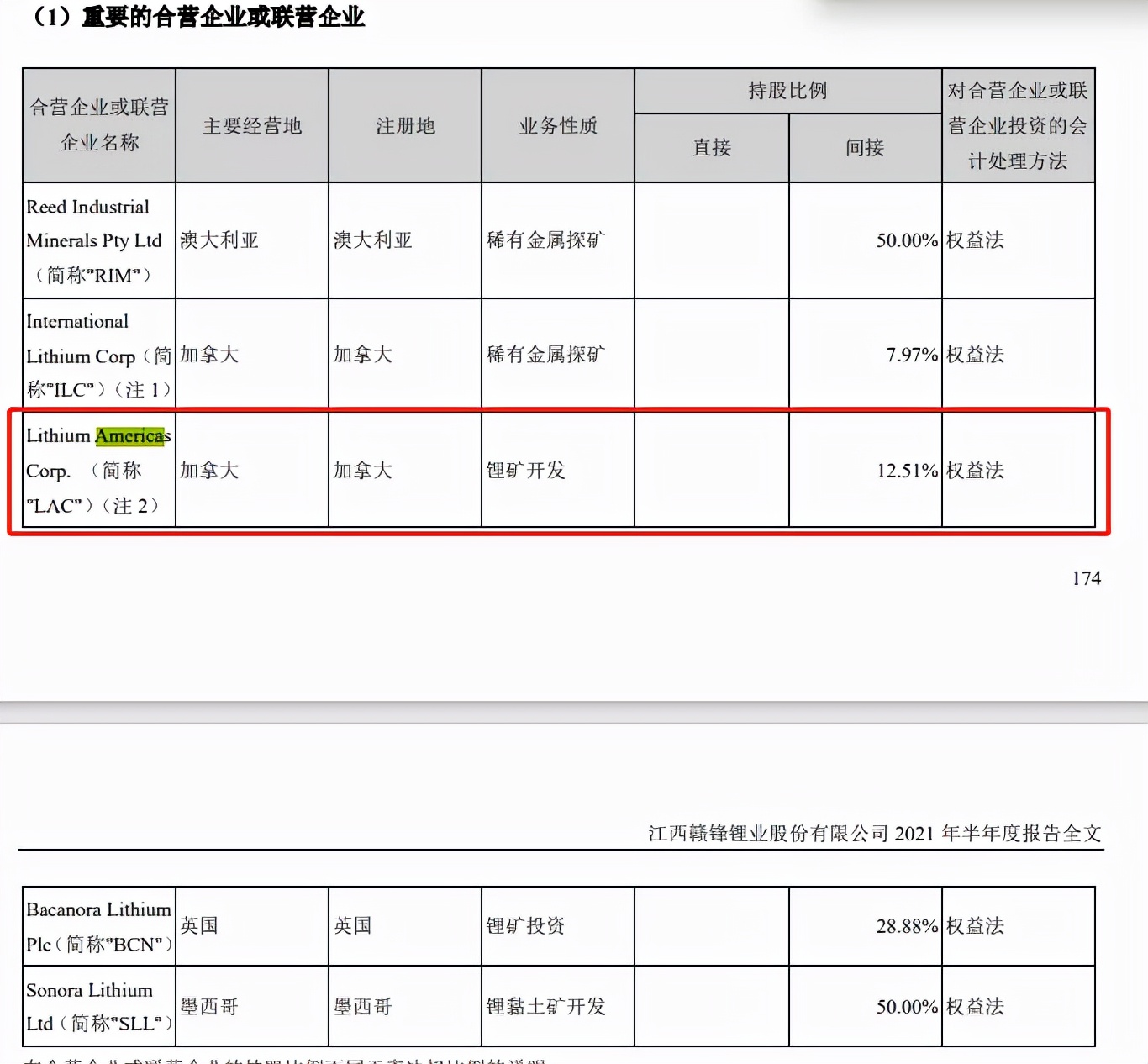Click page number 174

(x=1086, y=578)
